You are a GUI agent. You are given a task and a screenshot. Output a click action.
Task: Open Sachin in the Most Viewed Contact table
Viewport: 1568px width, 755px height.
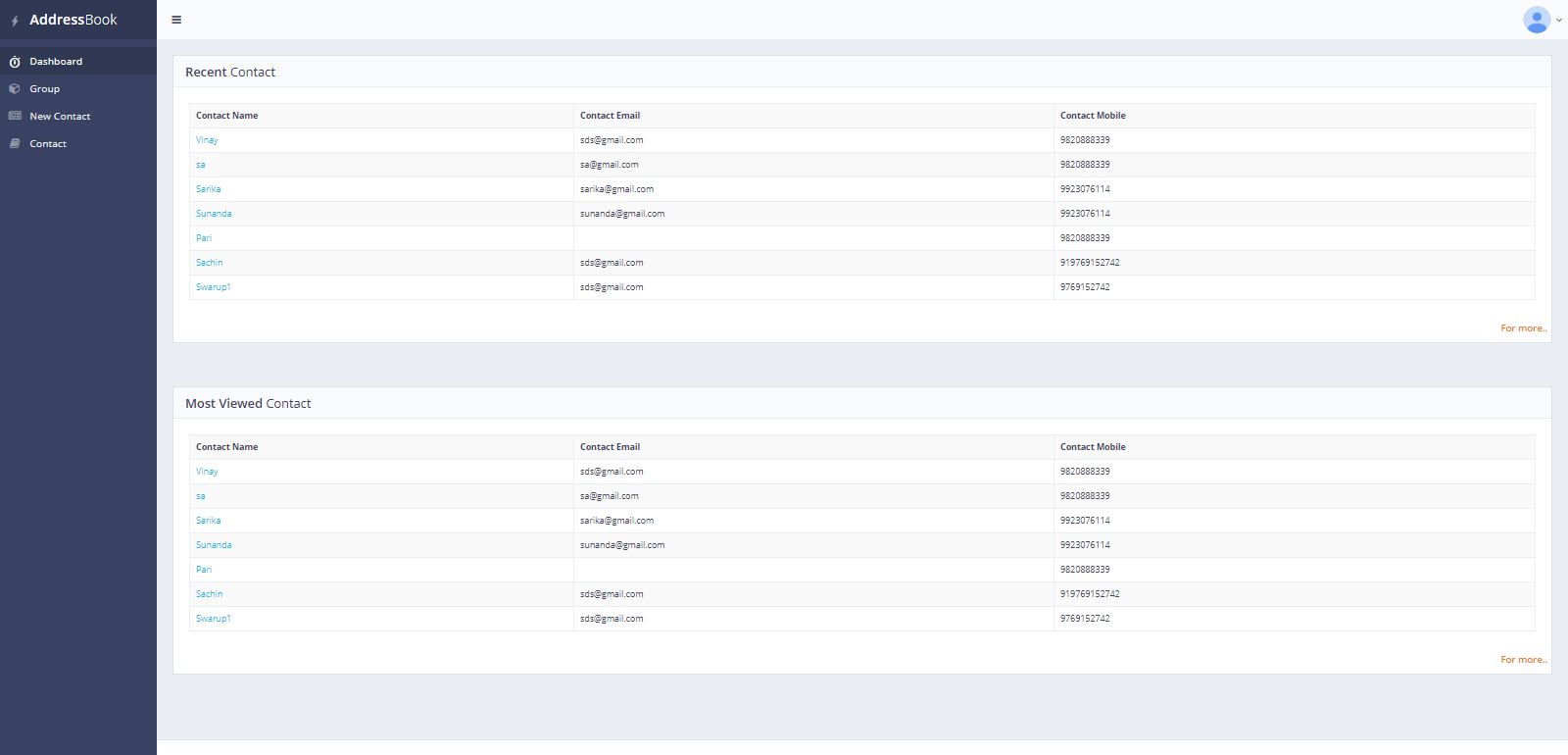pyautogui.click(x=209, y=594)
